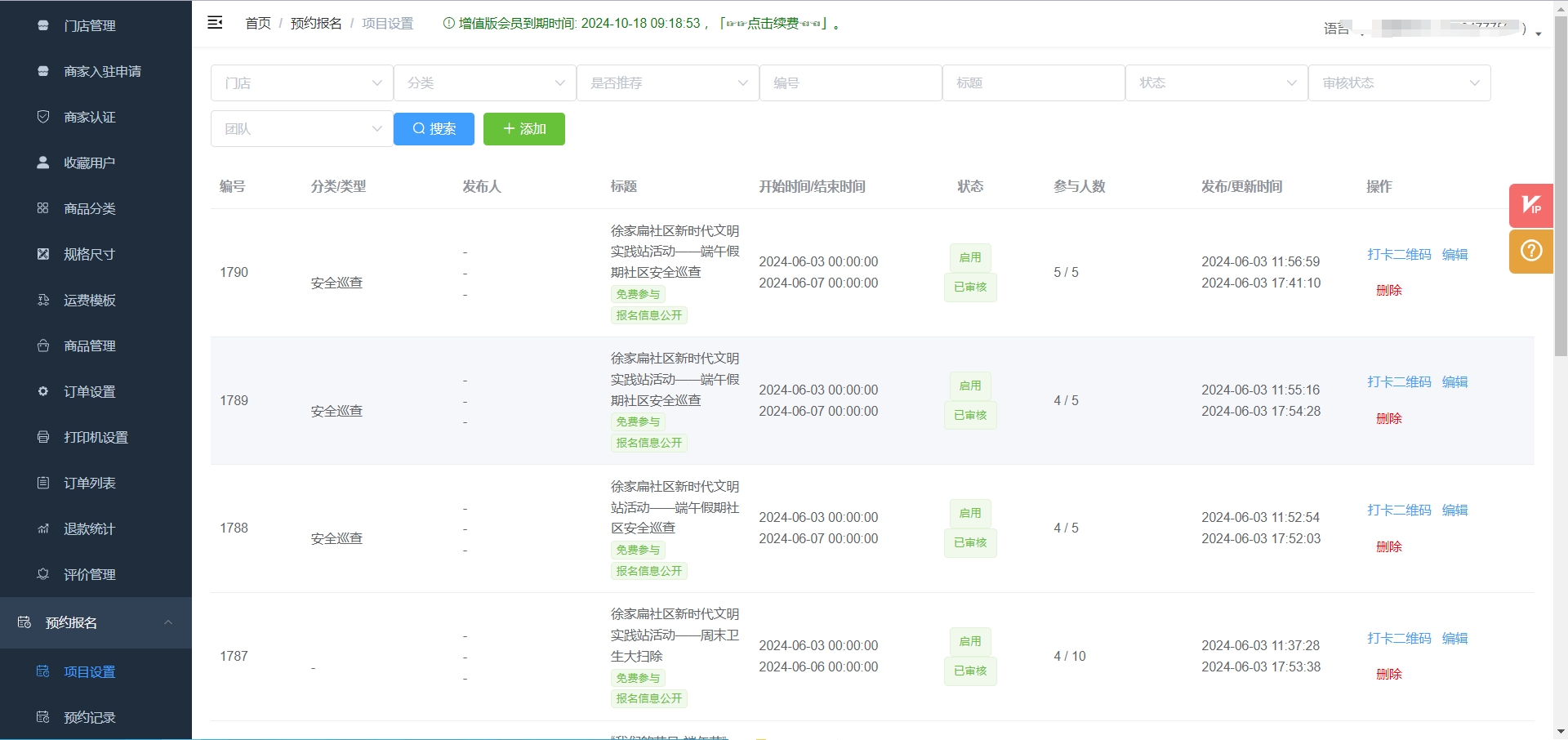The height and width of the screenshot is (740, 1568).
Task: Click the 商家认证 shield icon
Action: click(x=43, y=117)
